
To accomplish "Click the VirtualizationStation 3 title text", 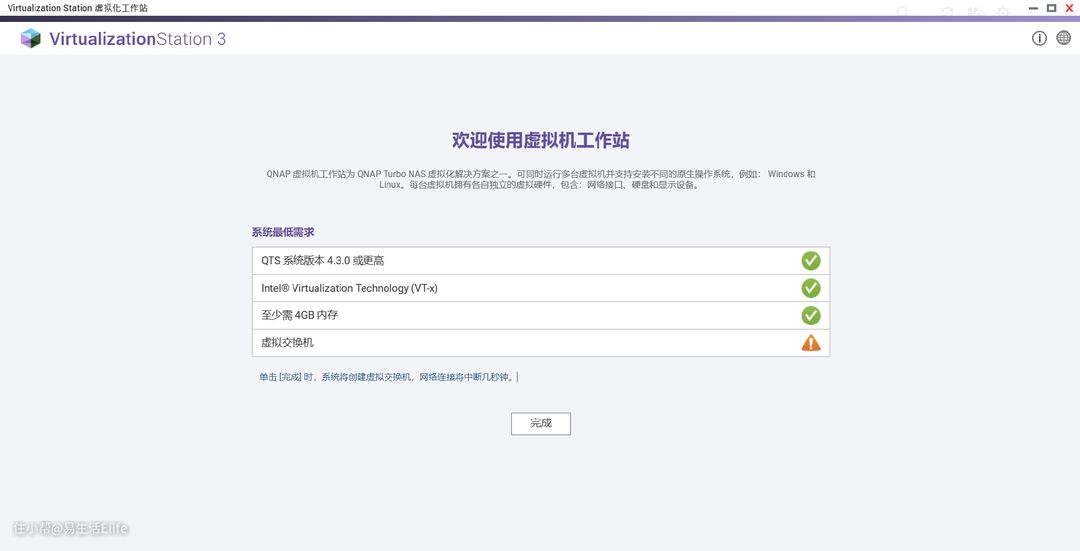I will pyautogui.click(x=137, y=39).
